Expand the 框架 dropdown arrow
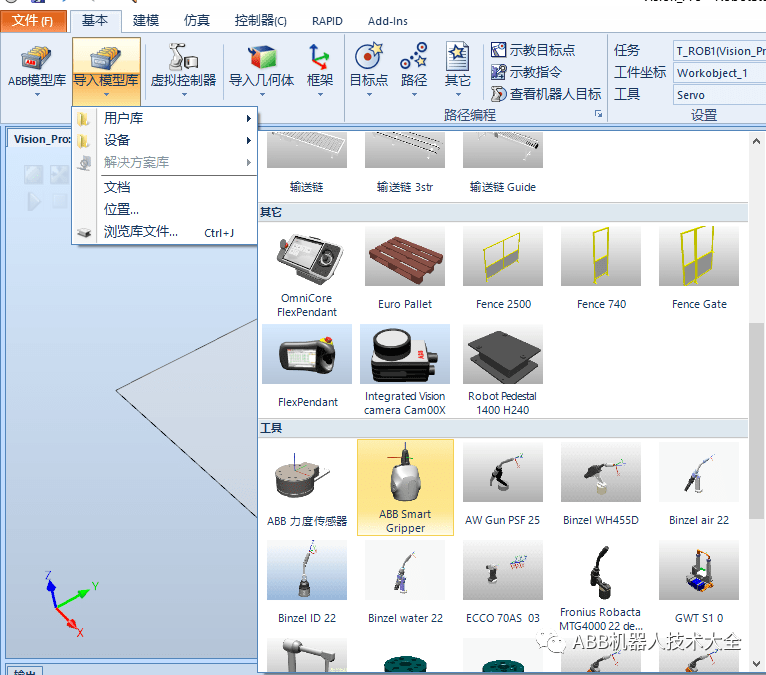The image size is (766, 675). pos(320,95)
